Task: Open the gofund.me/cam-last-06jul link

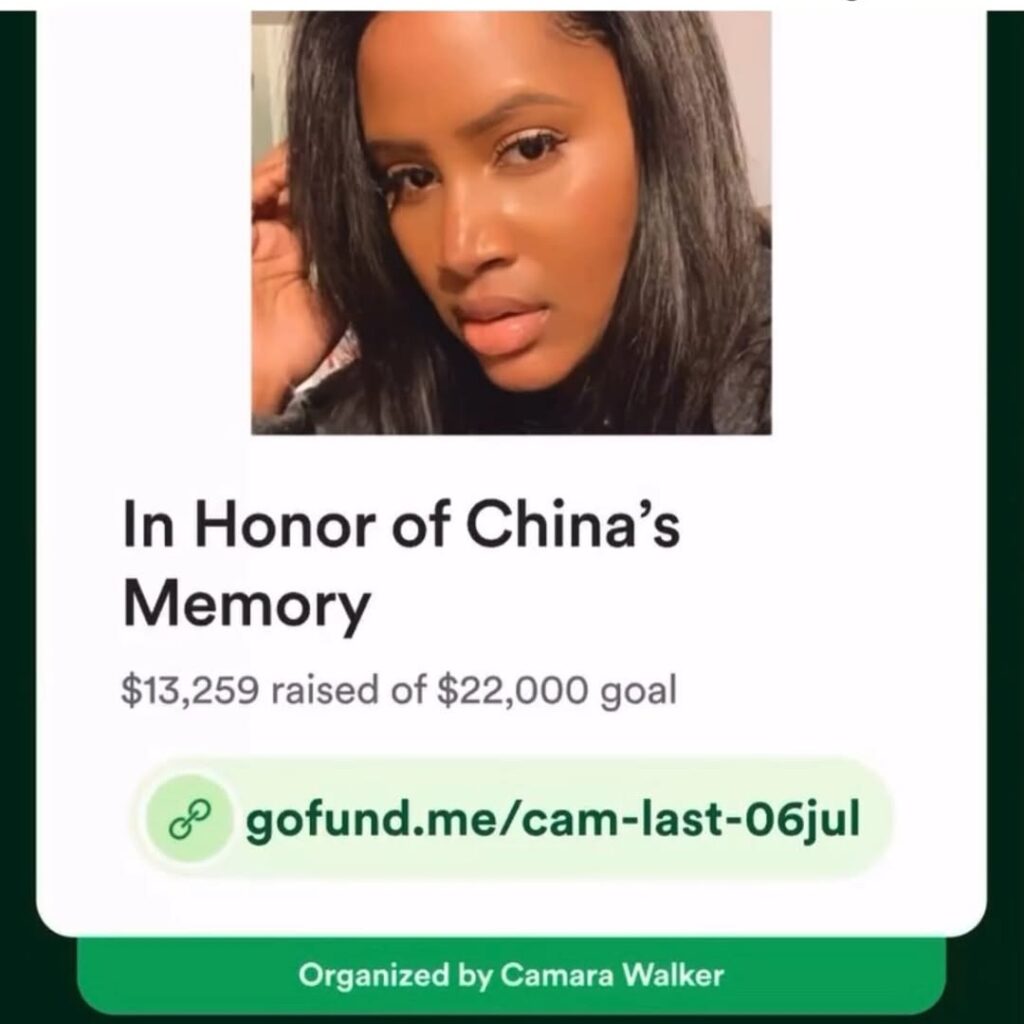Action: (x=511, y=819)
